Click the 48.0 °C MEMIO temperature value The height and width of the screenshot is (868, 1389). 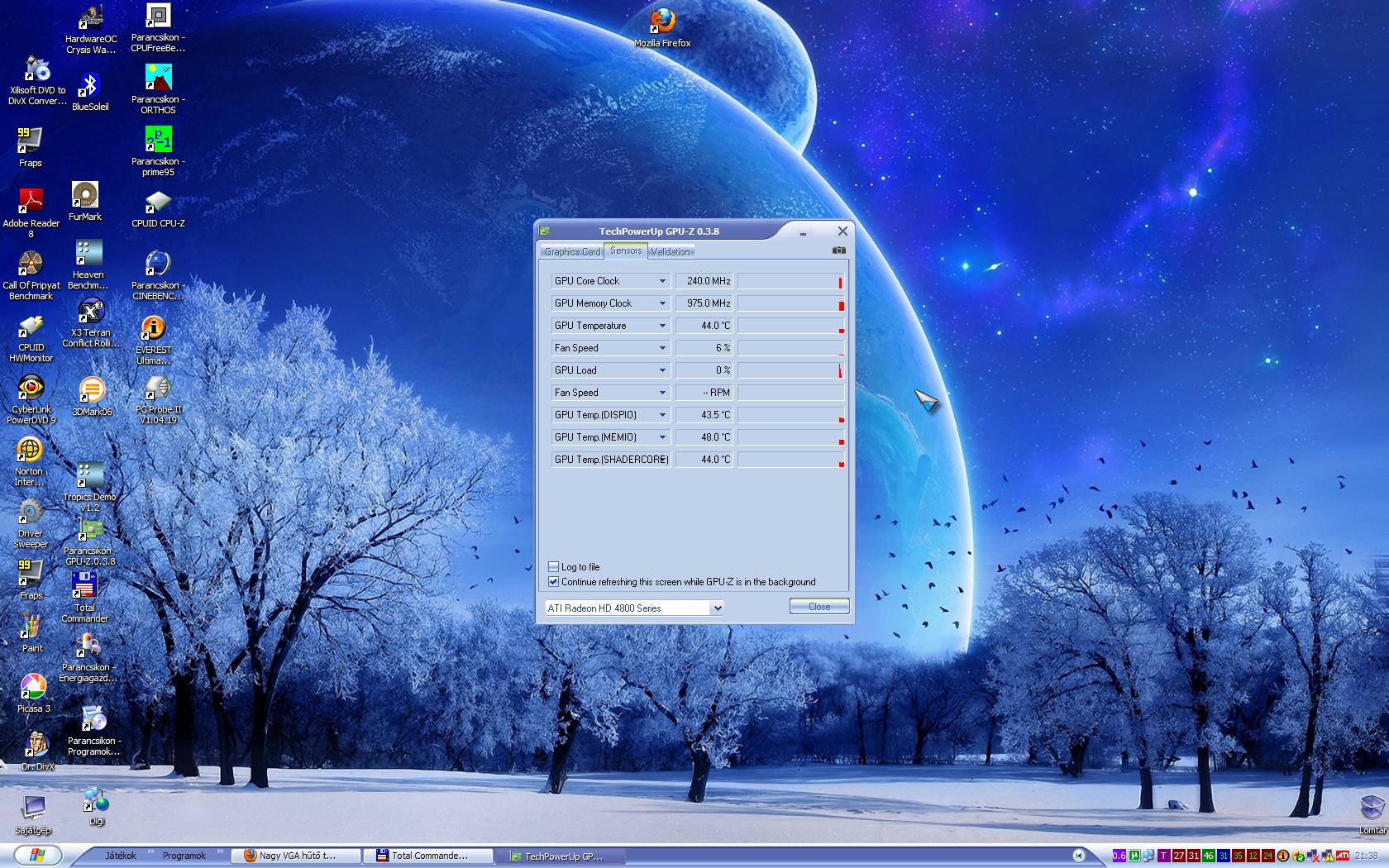click(x=704, y=437)
